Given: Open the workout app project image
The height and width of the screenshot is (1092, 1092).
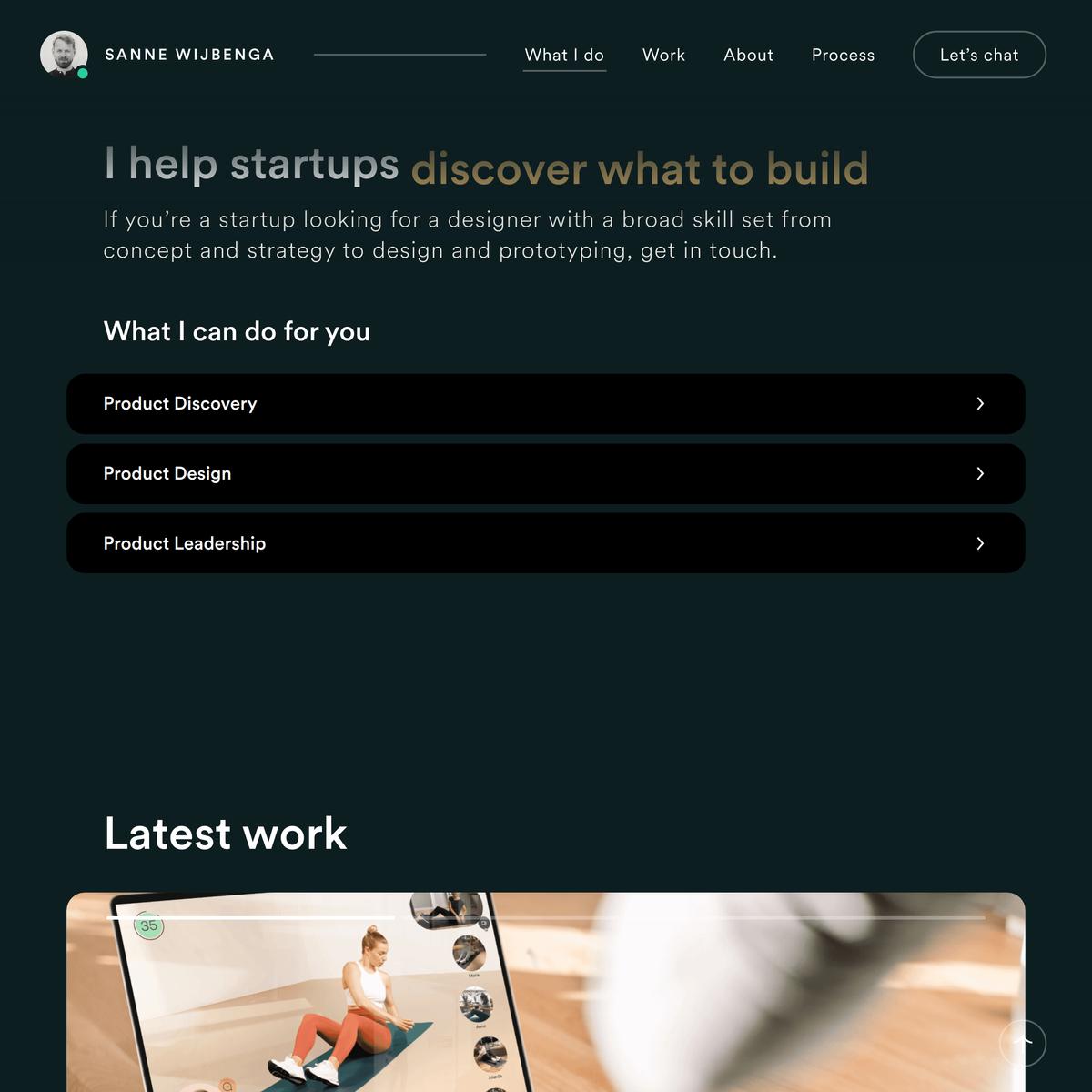Looking at the screenshot, I should click(546, 992).
